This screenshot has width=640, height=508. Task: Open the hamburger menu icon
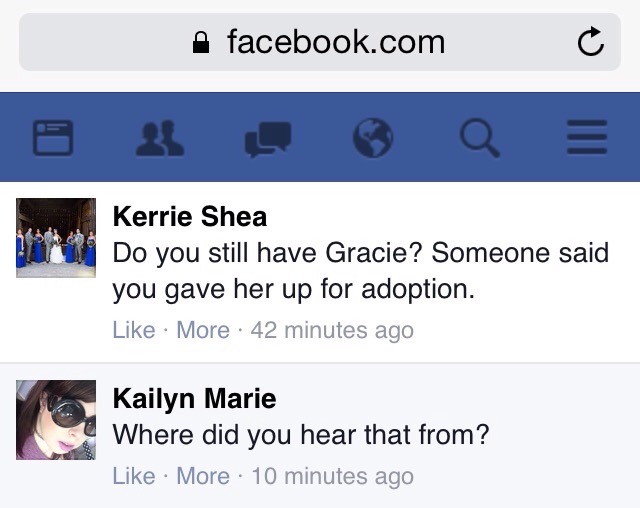587,137
